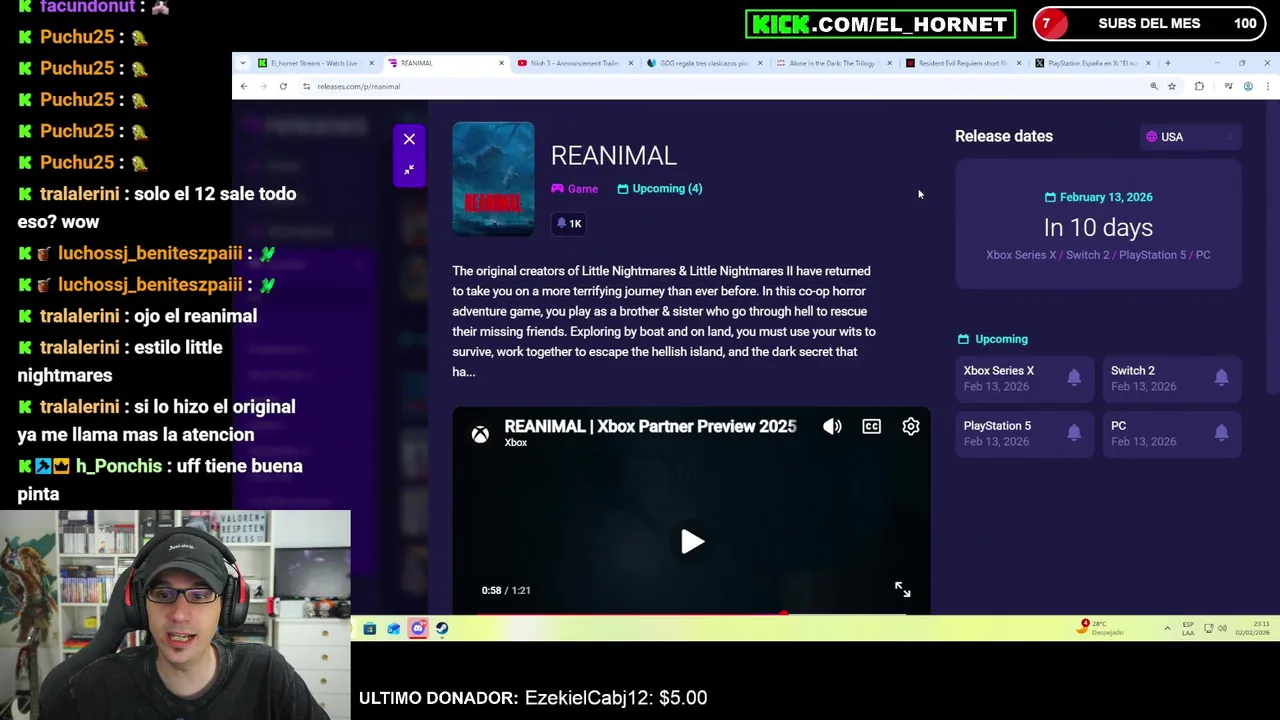Click the 1K followers bell button
The height and width of the screenshot is (720, 1280).
(568, 224)
